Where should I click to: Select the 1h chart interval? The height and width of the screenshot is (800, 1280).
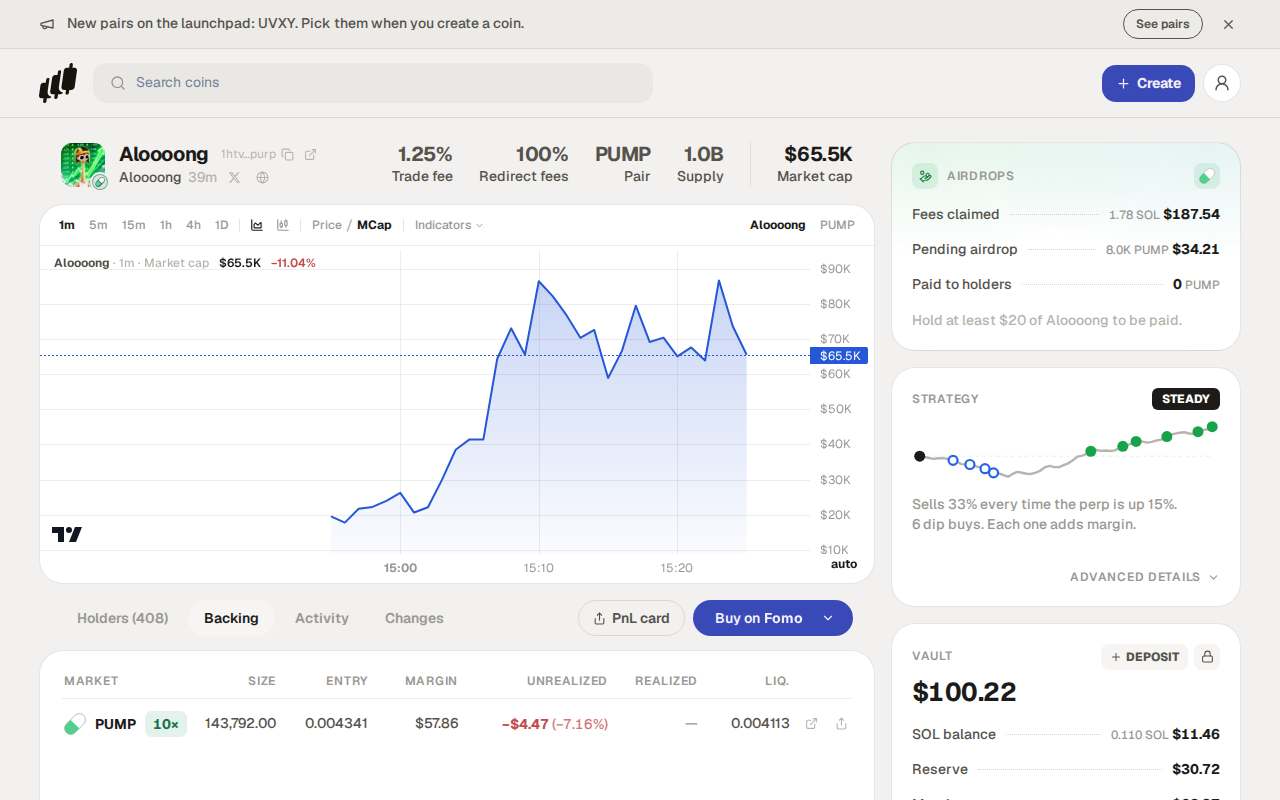click(166, 225)
